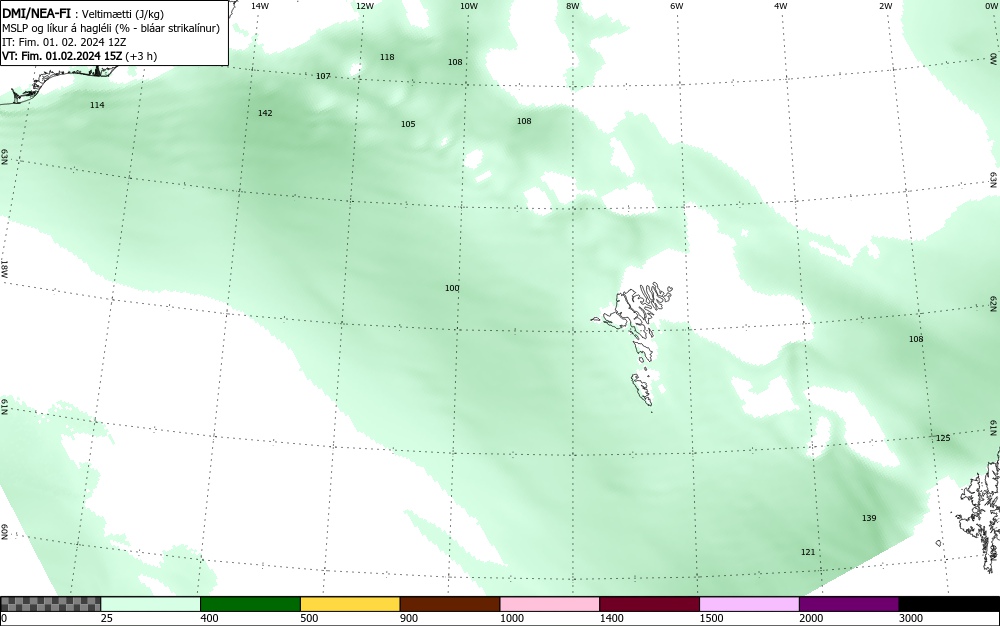Choose the yellow 500–900 legend swatch
Viewport: 1000px width, 626px height.
pos(350,604)
